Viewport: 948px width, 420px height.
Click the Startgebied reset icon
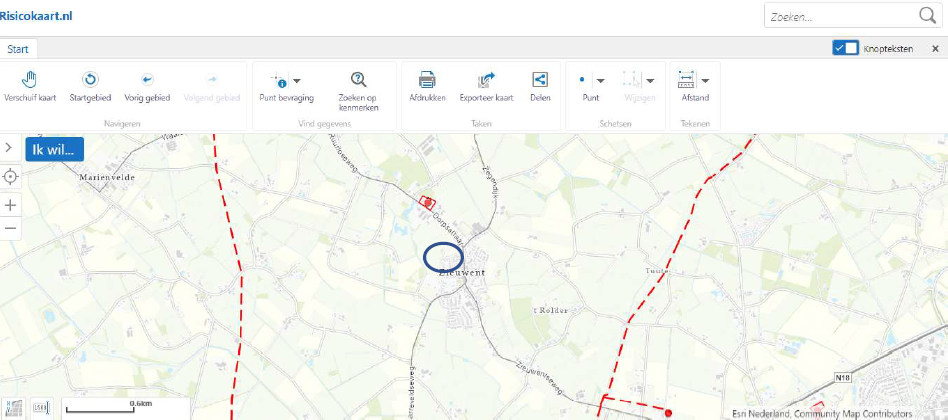[x=90, y=79]
